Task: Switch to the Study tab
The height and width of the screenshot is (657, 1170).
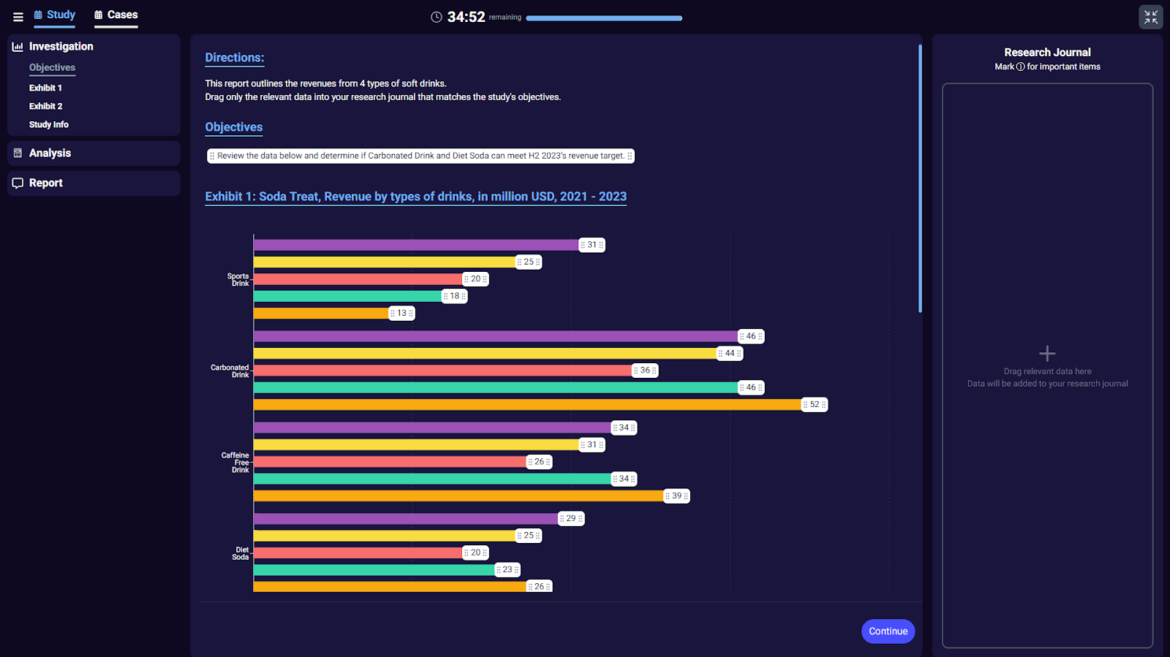Action: point(54,15)
